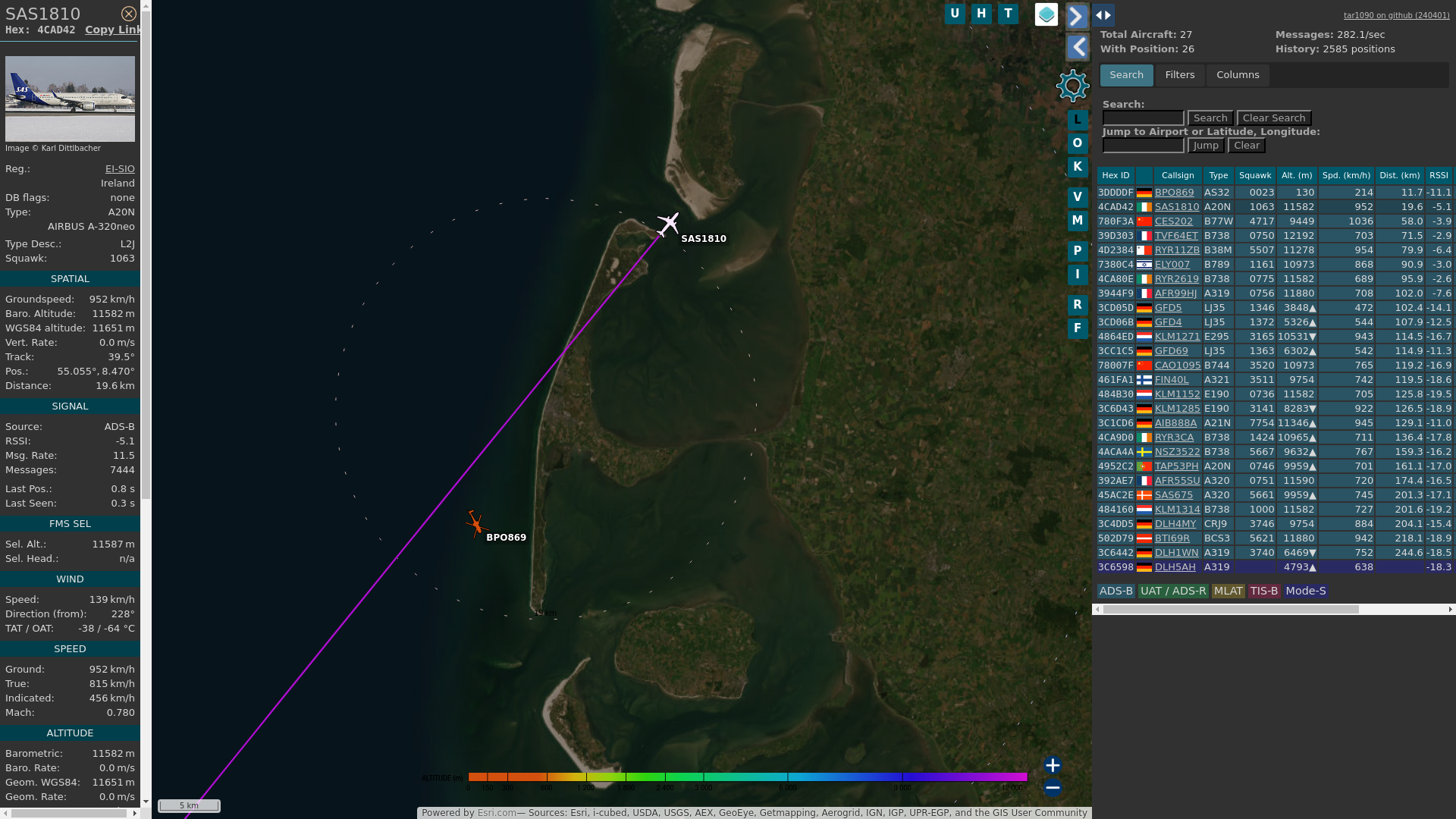Click the Search text input field
Screen dimensions: 1456x819
pos(1143,118)
